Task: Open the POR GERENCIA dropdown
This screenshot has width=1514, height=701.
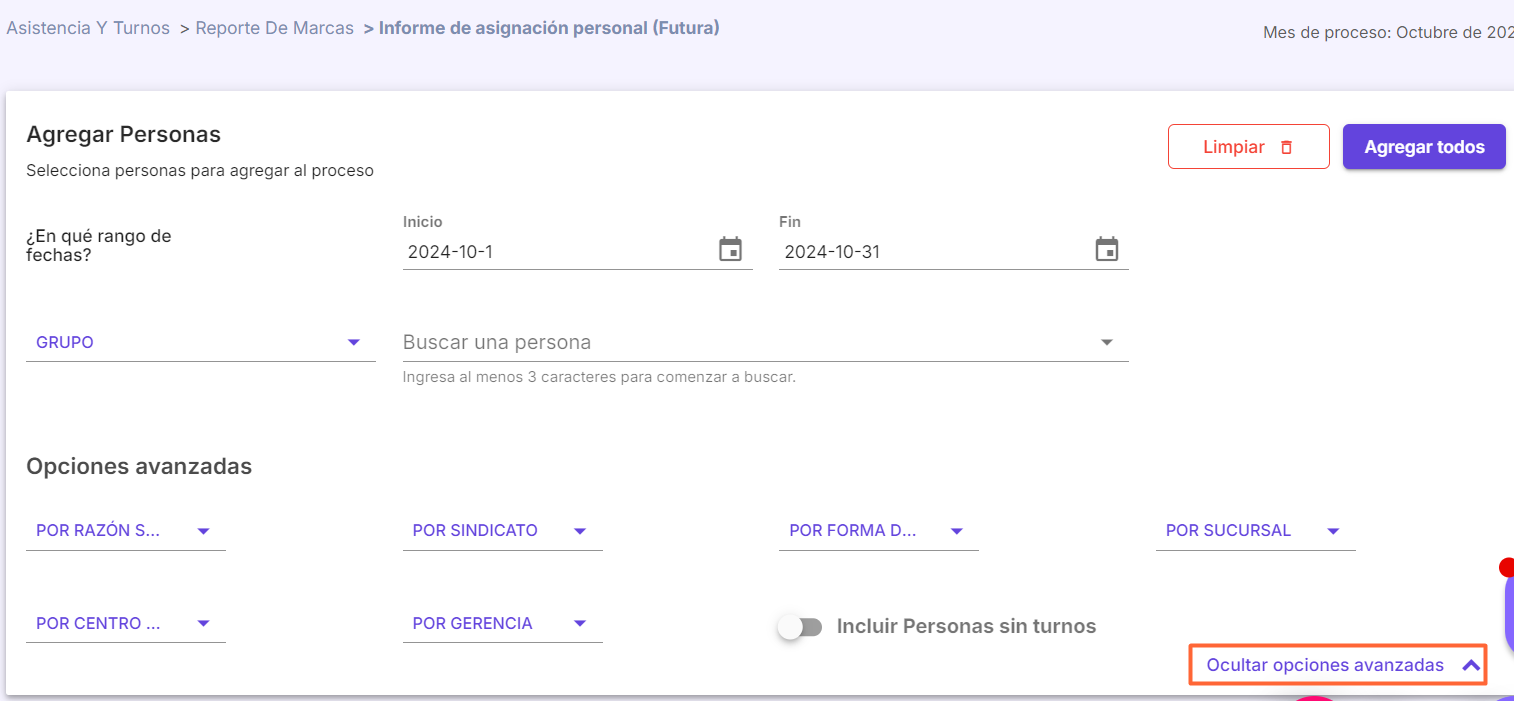Action: click(x=502, y=624)
